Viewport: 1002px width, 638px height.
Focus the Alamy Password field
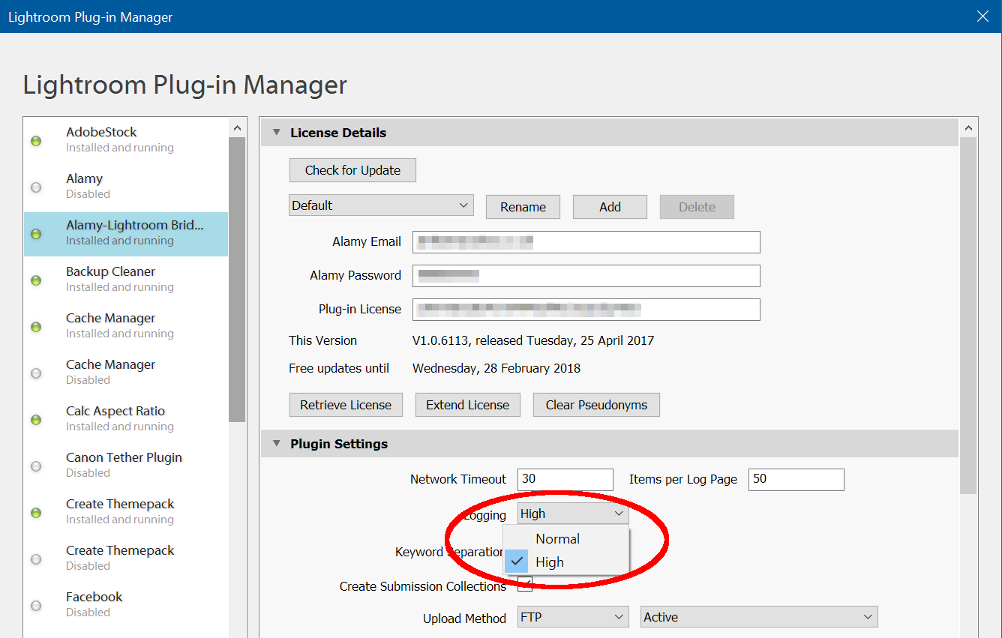click(586, 276)
